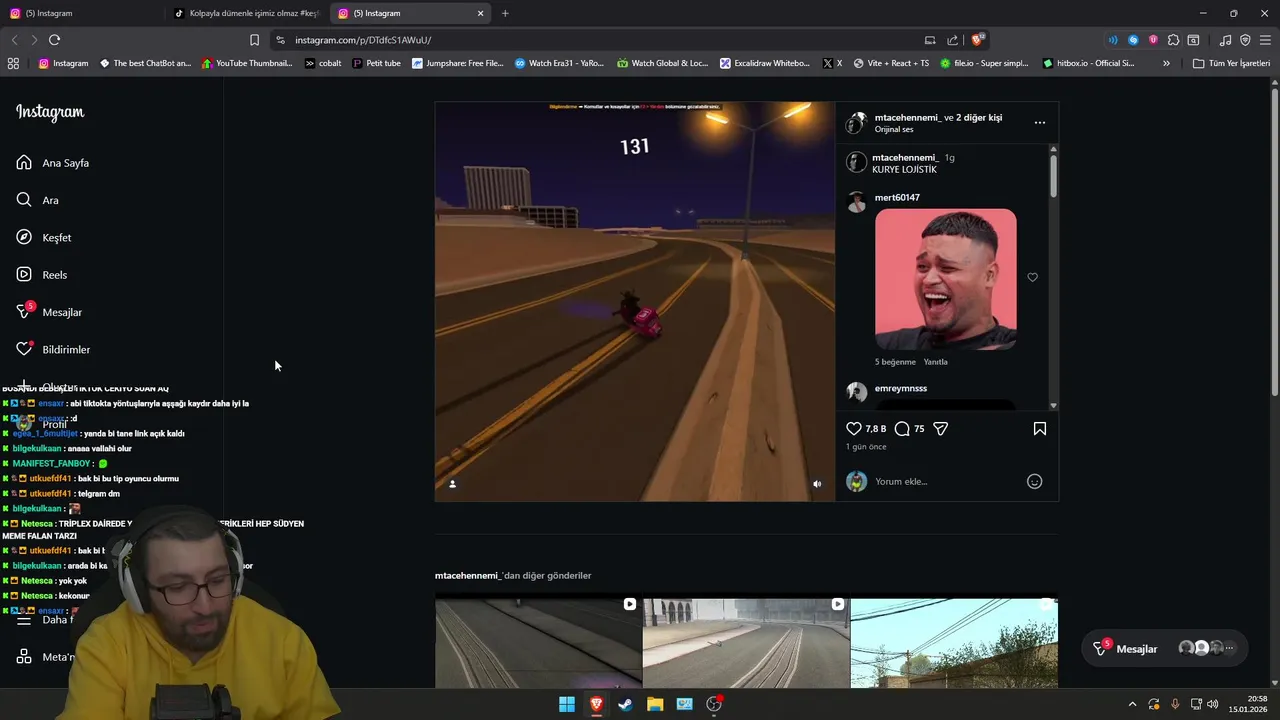Viewport: 1280px width, 720px height.
Task: Open the music note media control
Action: click(1225, 40)
